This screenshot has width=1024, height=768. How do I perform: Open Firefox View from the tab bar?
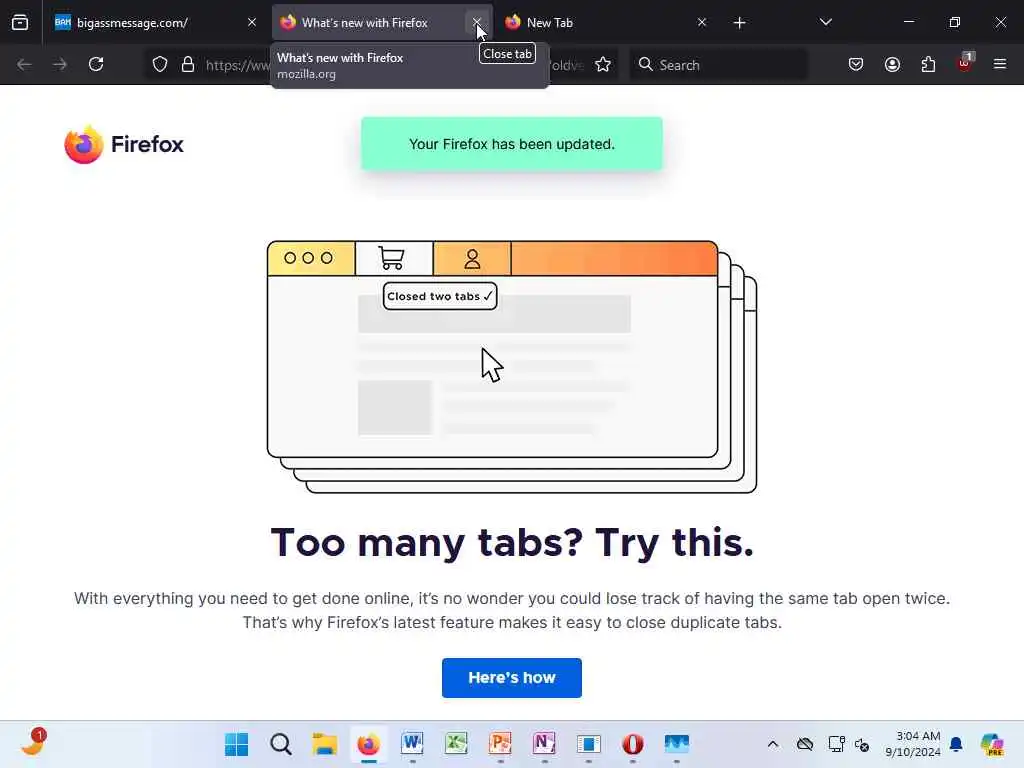[20, 23]
